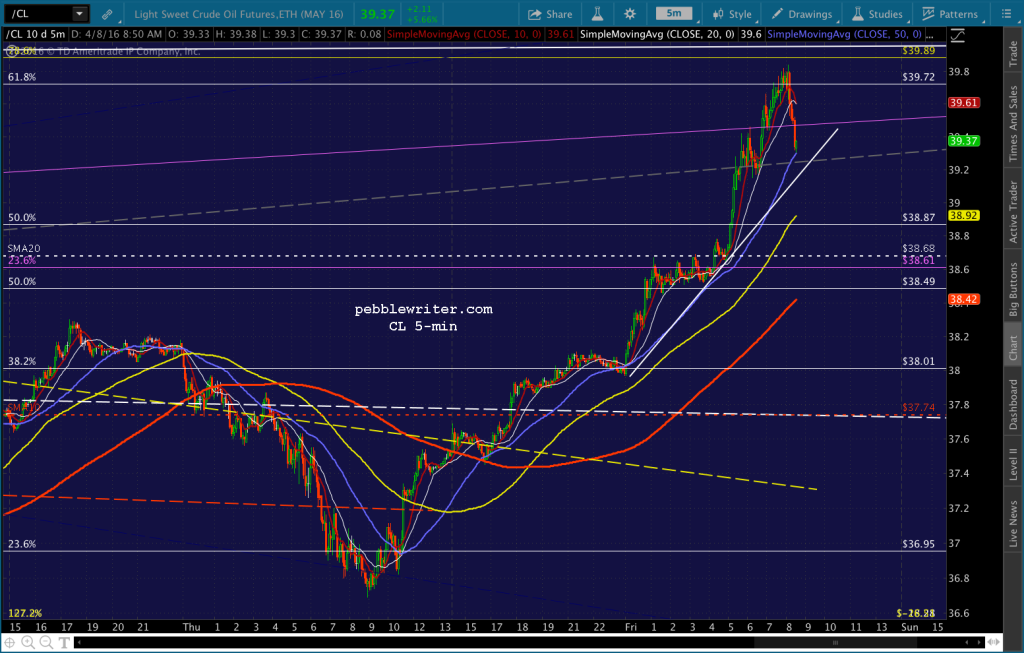Click the zoom in magnifier icon
Image resolution: width=1024 pixels, height=653 pixels.
click(28, 643)
